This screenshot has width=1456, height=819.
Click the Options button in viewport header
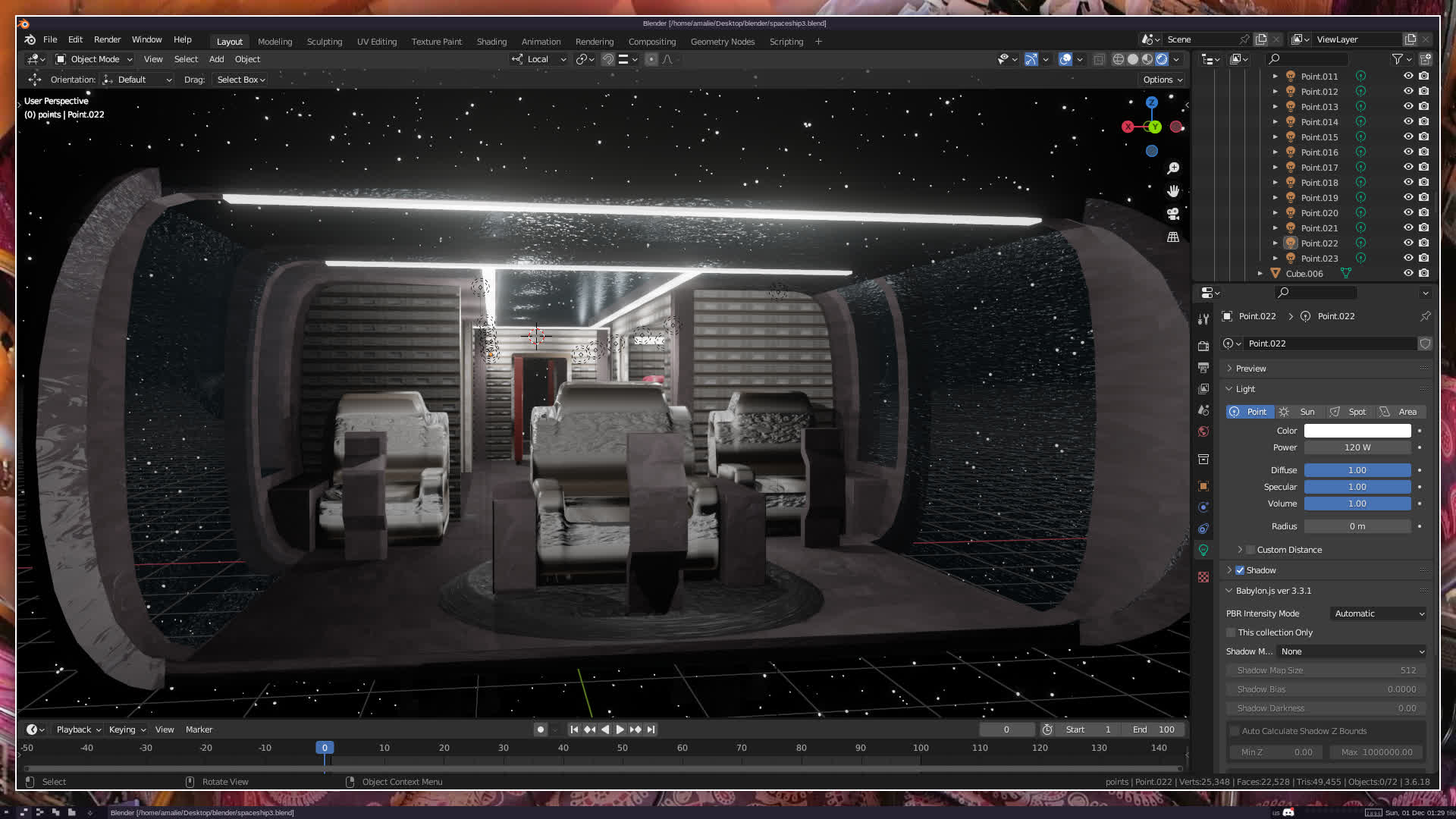click(1163, 80)
